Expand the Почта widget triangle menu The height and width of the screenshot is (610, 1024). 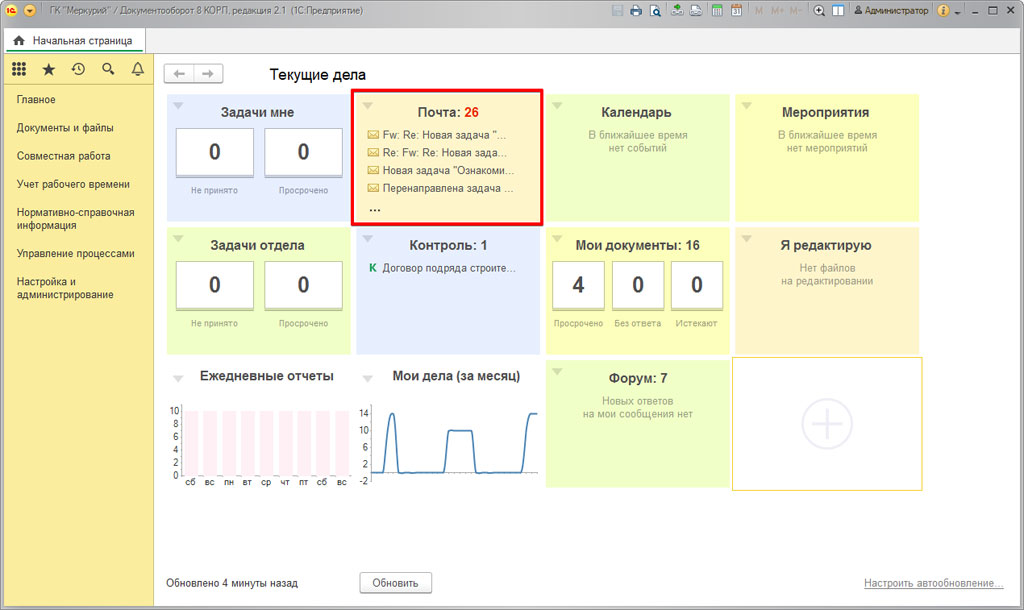367,105
